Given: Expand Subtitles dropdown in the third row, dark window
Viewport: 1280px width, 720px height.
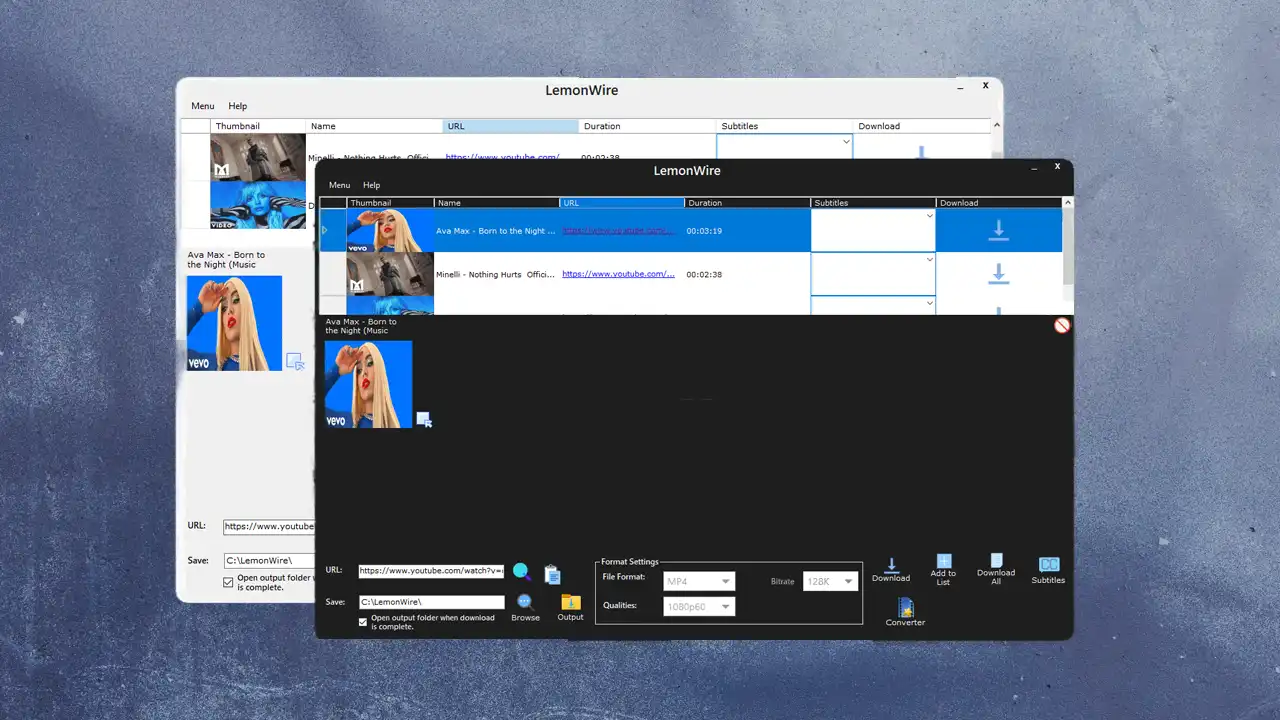Looking at the screenshot, I should 929,303.
